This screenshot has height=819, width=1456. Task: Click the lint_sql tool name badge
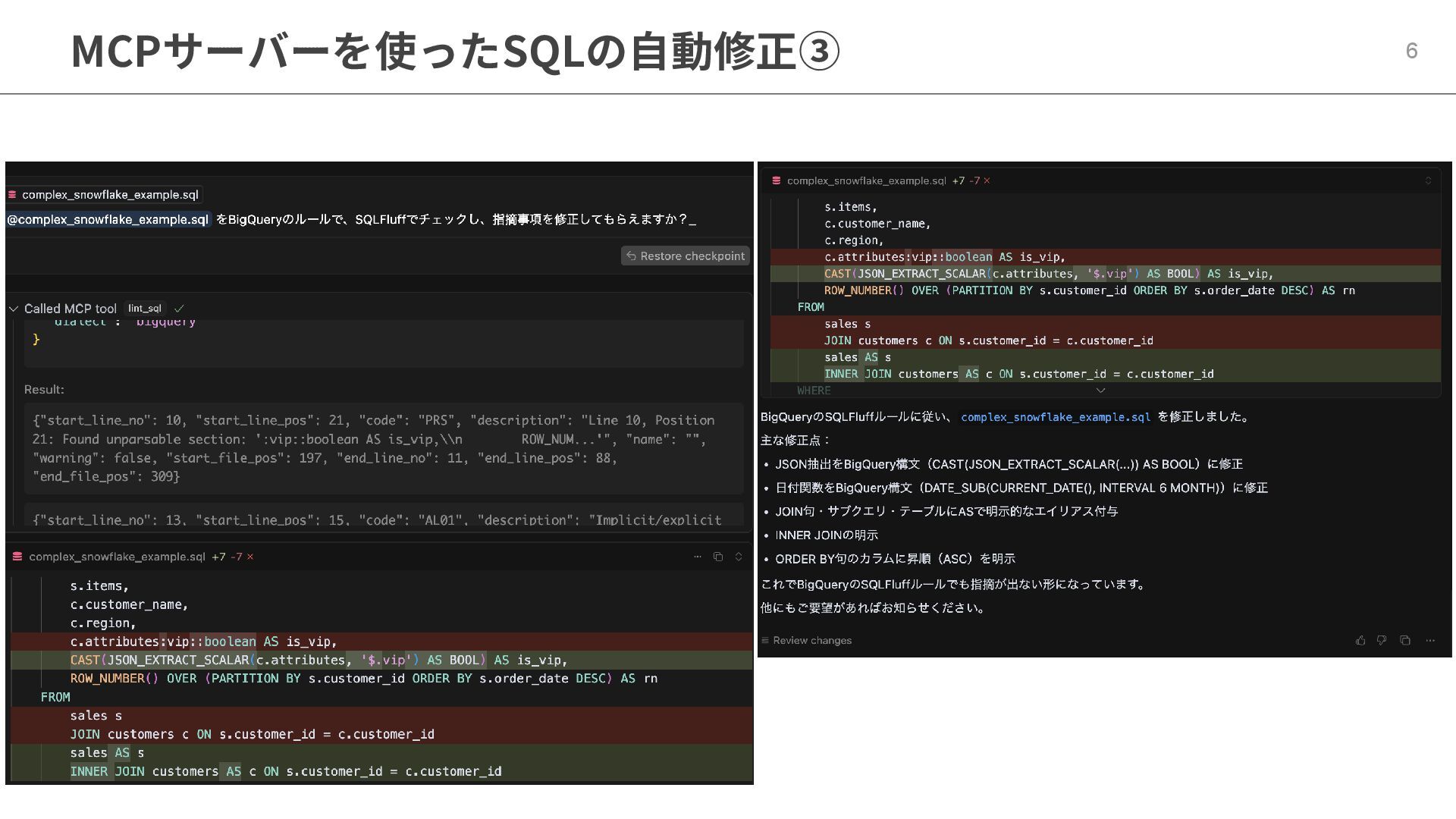(x=144, y=309)
